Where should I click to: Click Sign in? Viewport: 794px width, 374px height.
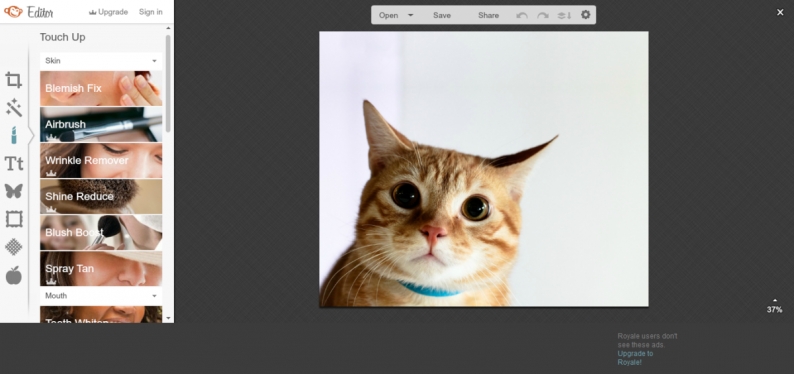[151, 12]
